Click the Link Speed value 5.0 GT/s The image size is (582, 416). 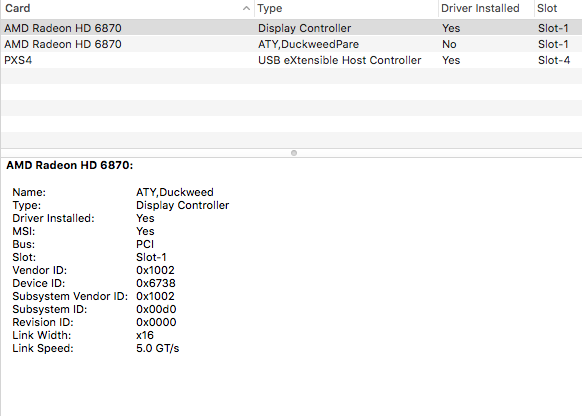[x=157, y=348]
